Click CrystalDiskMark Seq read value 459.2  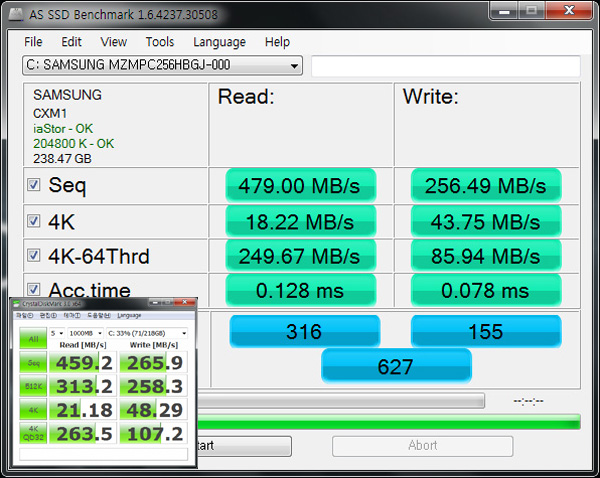click(x=82, y=362)
